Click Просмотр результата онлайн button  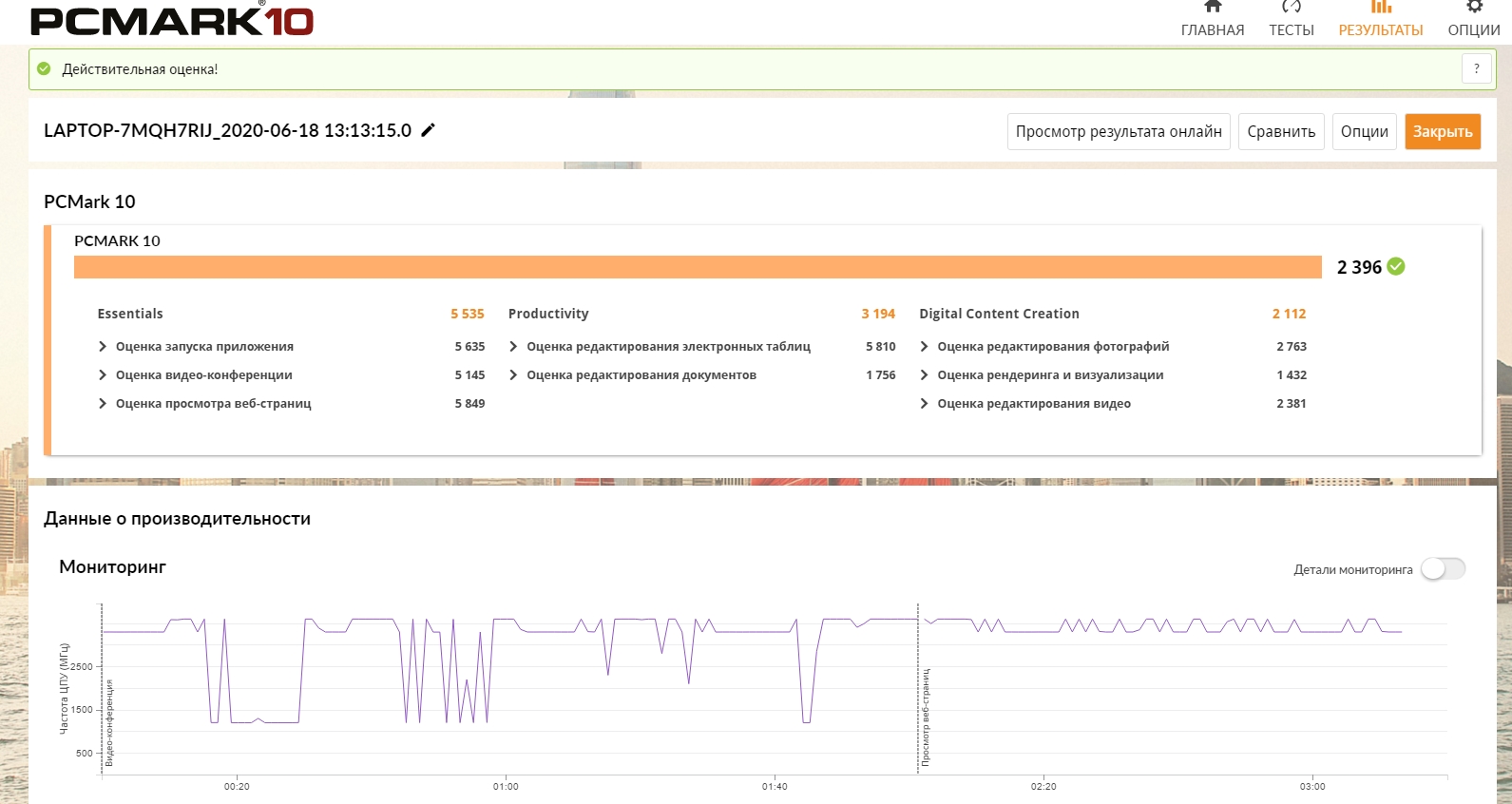[x=1119, y=131]
